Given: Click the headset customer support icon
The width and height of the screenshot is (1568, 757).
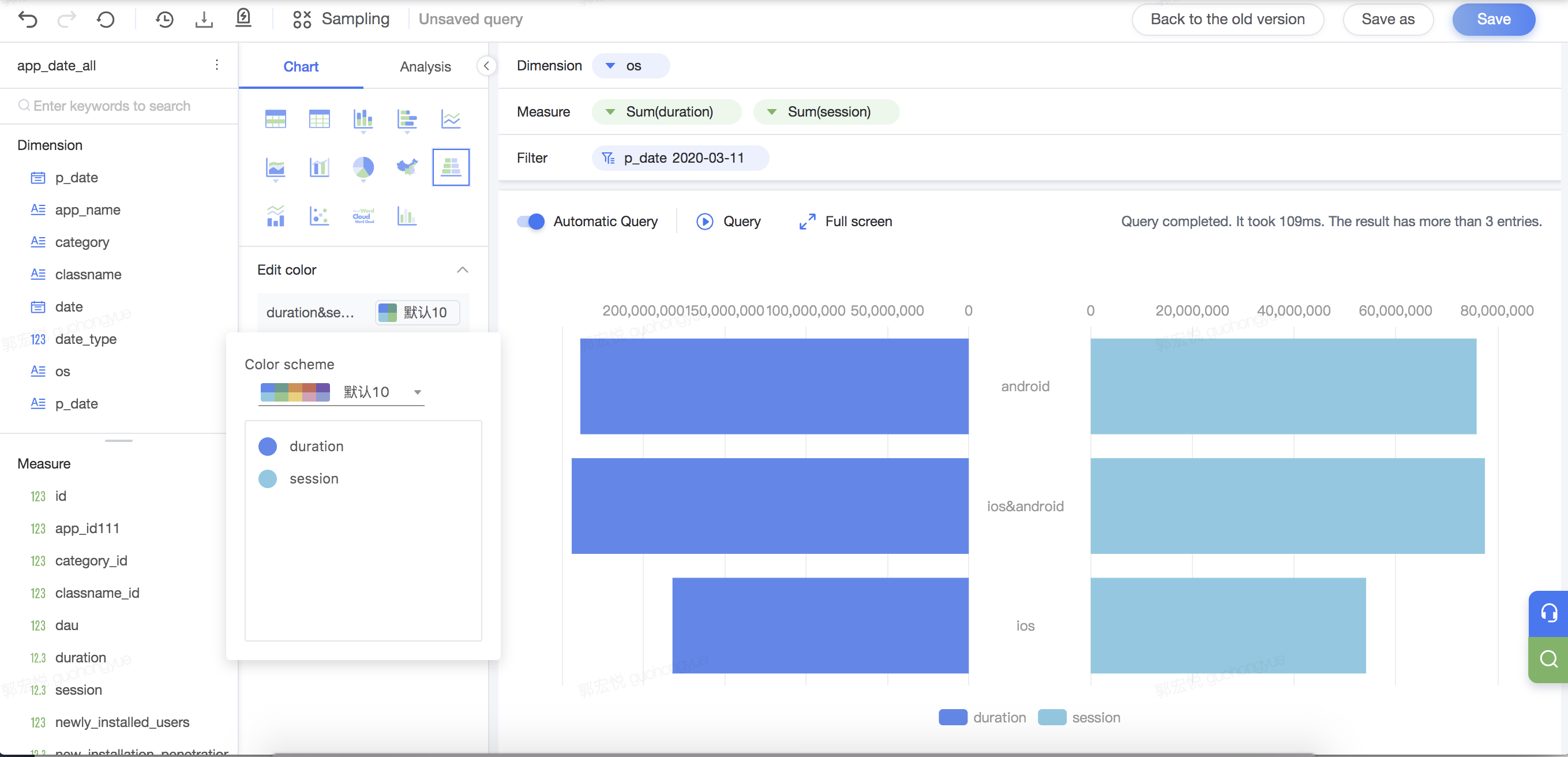Looking at the screenshot, I should click(x=1548, y=613).
